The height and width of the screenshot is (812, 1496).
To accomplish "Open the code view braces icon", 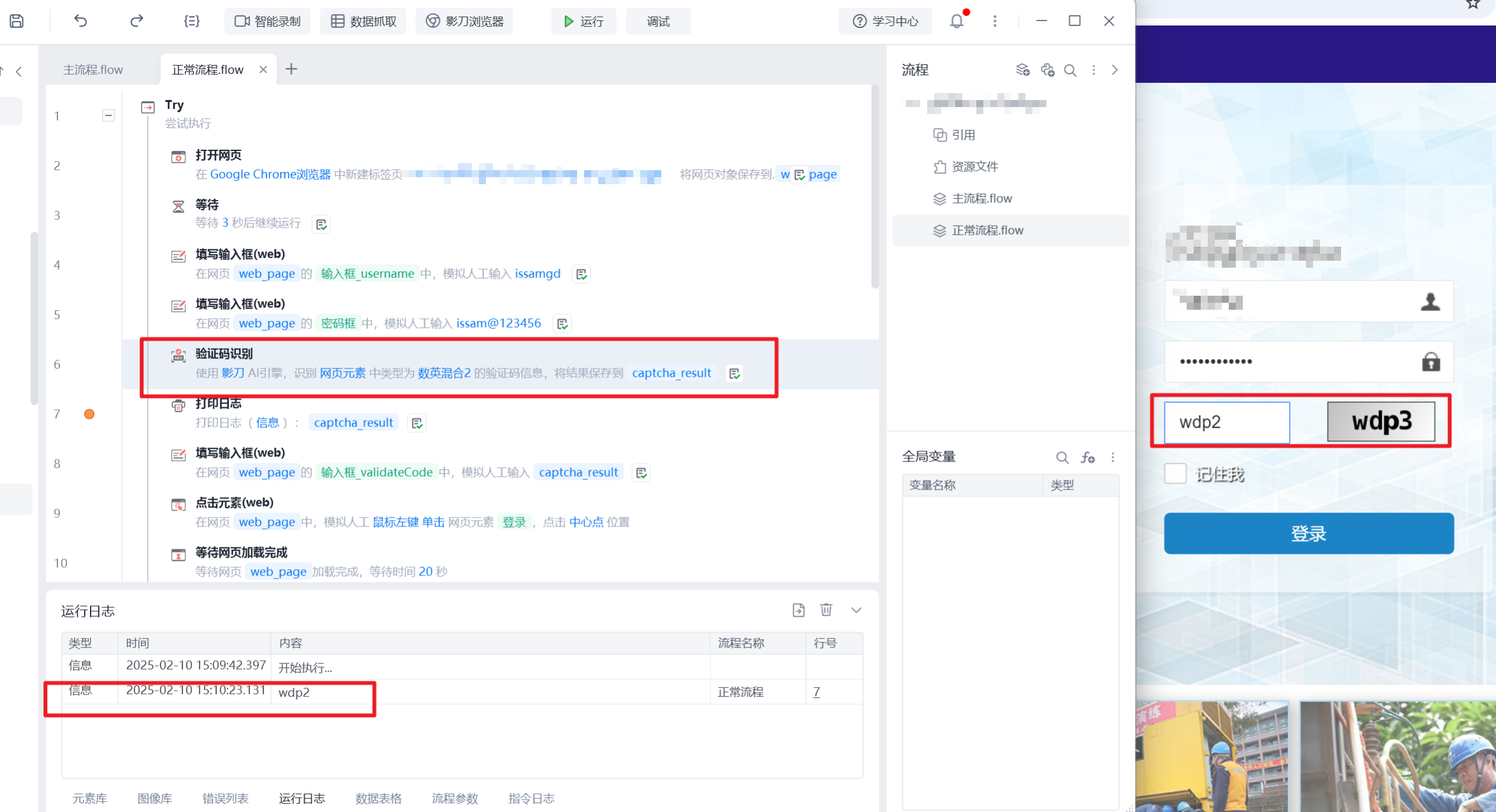I will (x=191, y=21).
